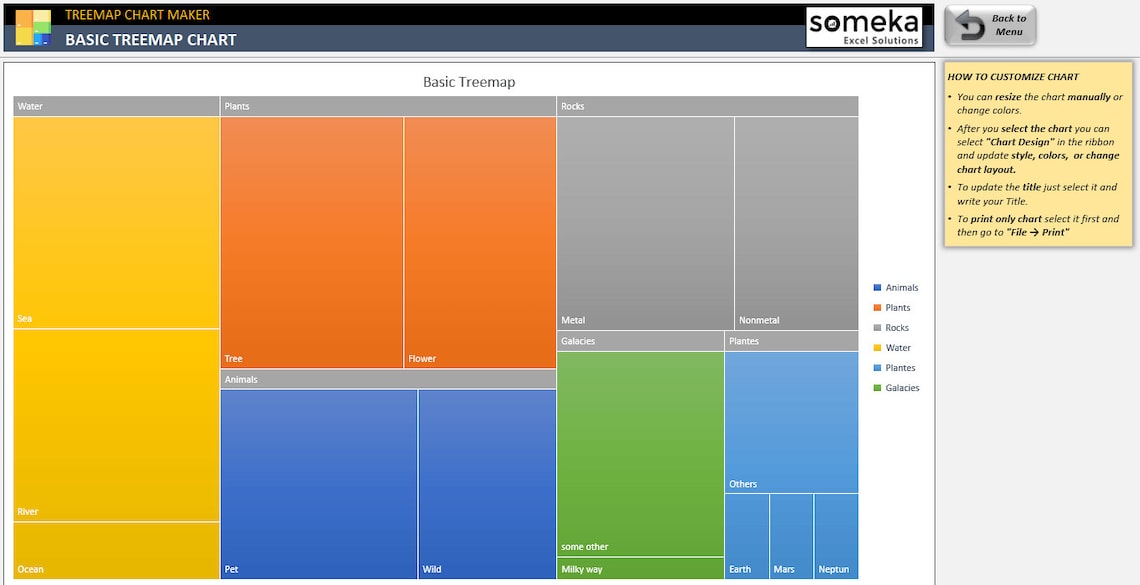Click the Nonmetal treemap block
Image resolution: width=1140 pixels, height=585 pixels.
(x=797, y=223)
